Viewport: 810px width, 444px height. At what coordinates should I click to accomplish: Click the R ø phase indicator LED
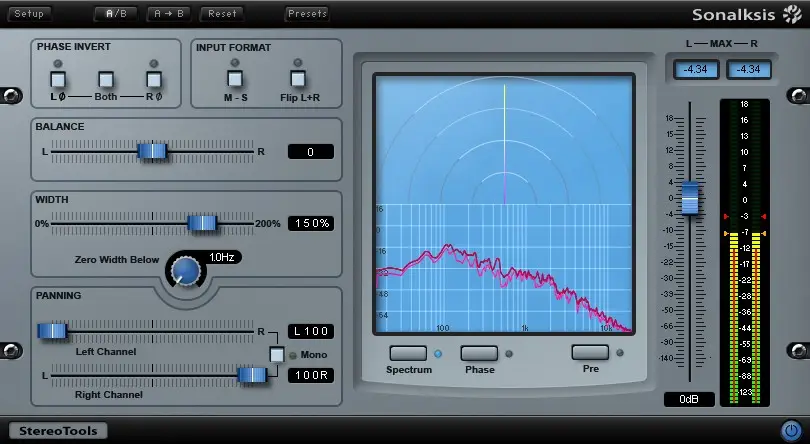[153, 64]
